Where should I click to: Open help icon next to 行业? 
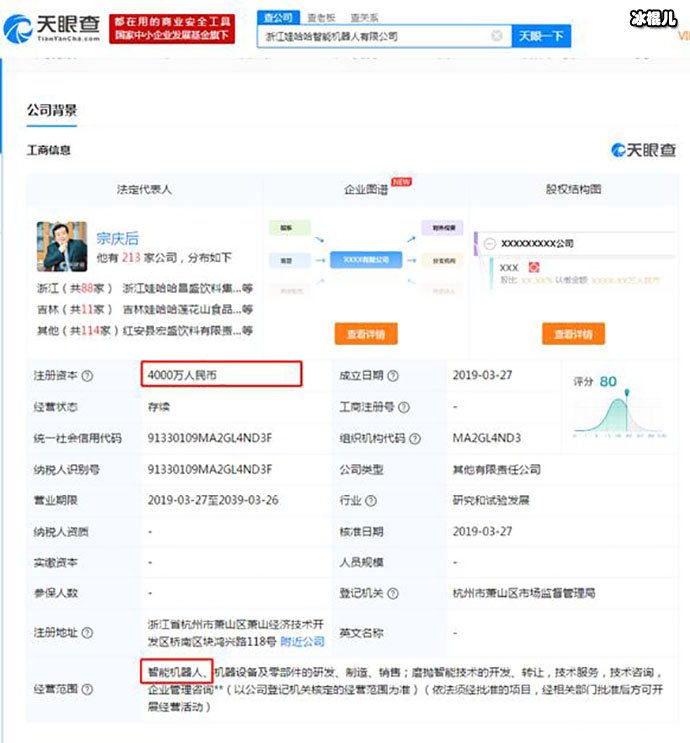[x=371, y=500]
